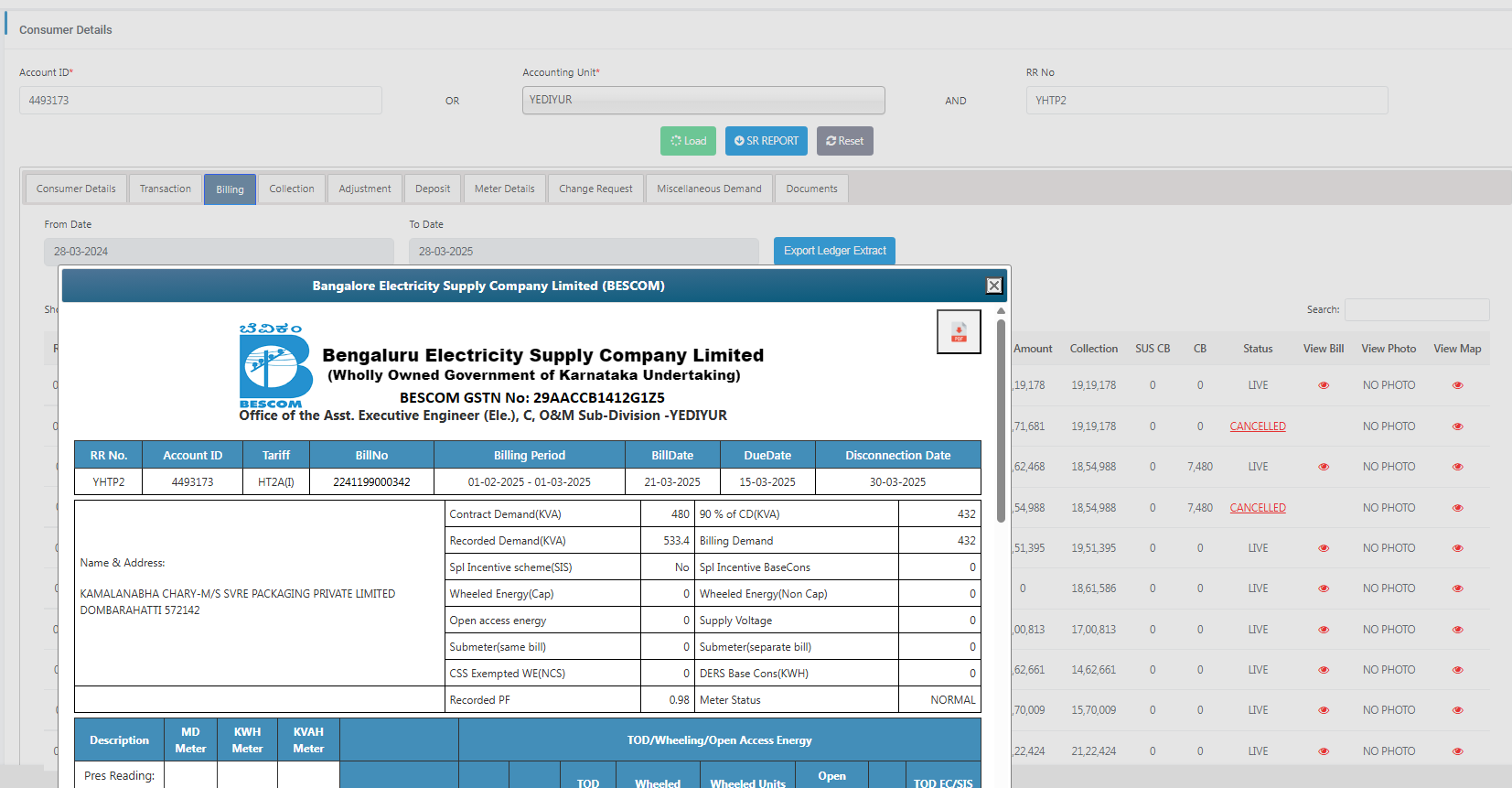Open map view for LIVE 19,19,178 row
Image resolution: width=1512 pixels, height=788 pixels.
[1458, 385]
